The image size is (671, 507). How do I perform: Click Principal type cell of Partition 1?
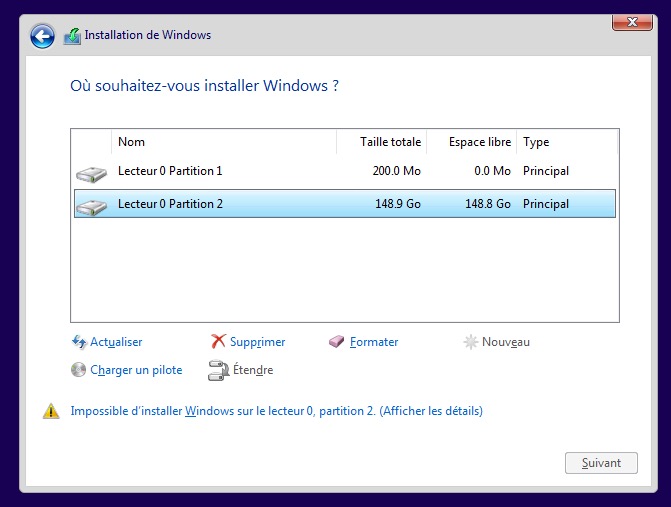pyautogui.click(x=546, y=171)
